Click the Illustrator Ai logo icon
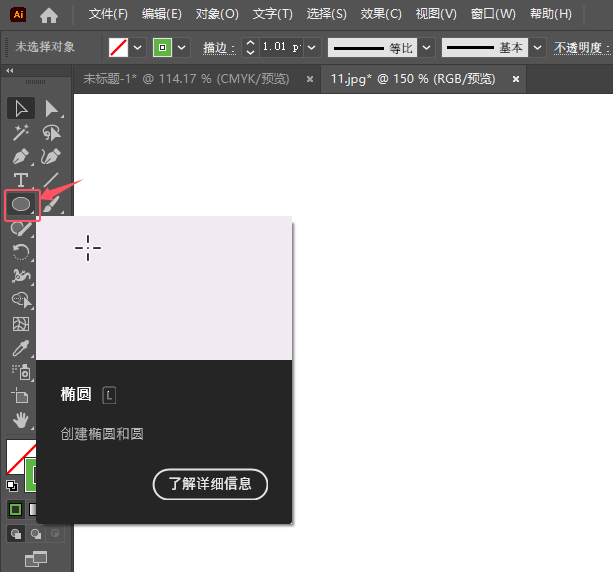The image size is (613, 572). coord(18,14)
